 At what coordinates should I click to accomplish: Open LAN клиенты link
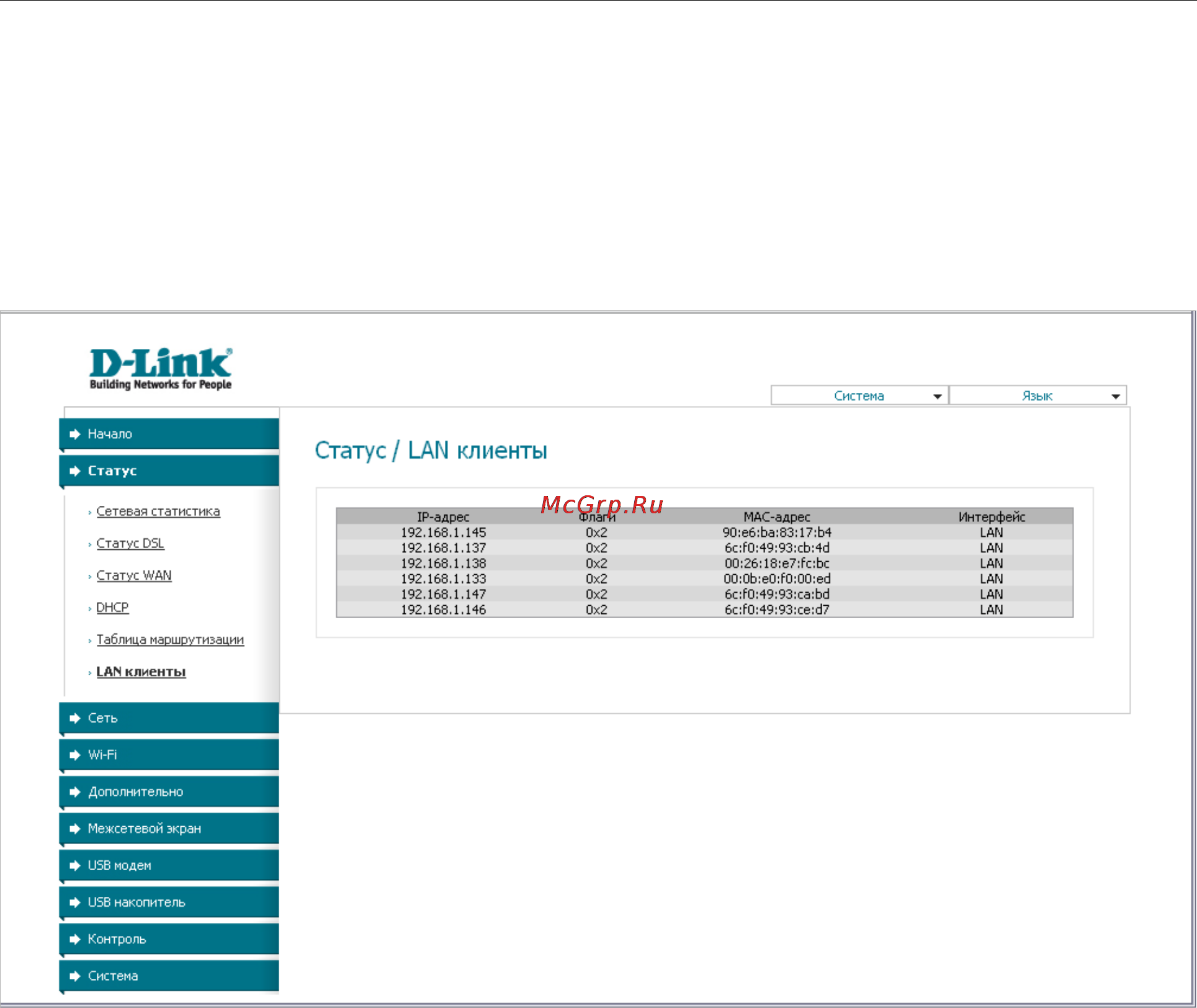pos(141,672)
